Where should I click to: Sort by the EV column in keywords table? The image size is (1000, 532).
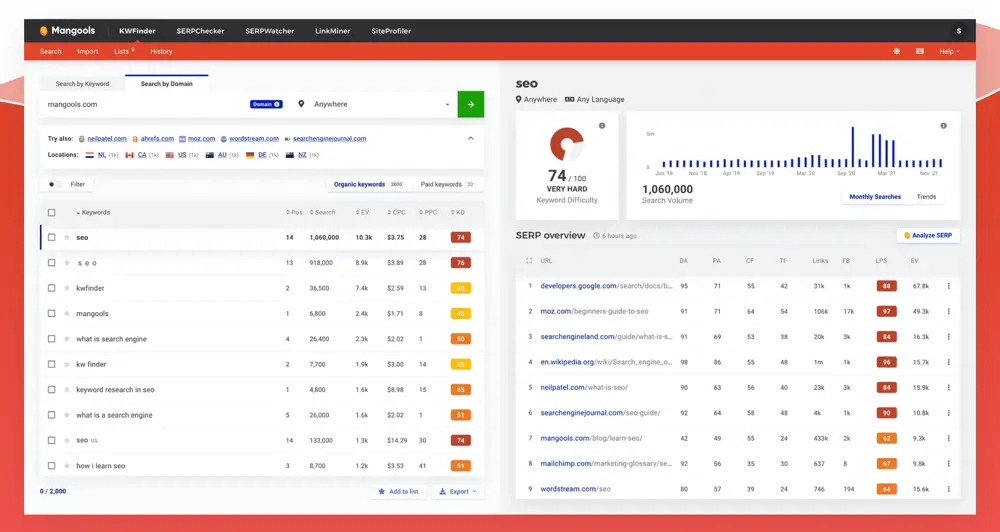tap(362, 212)
